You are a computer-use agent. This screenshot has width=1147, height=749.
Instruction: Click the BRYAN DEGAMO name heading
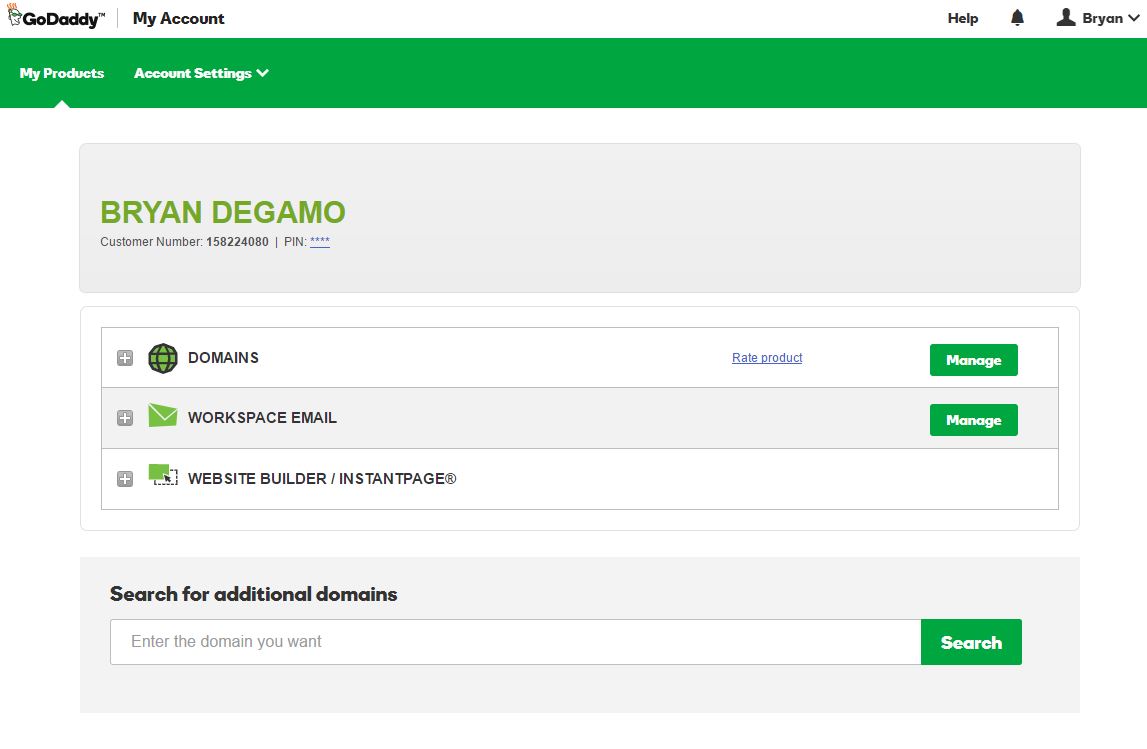pyautogui.click(x=222, y=212)
